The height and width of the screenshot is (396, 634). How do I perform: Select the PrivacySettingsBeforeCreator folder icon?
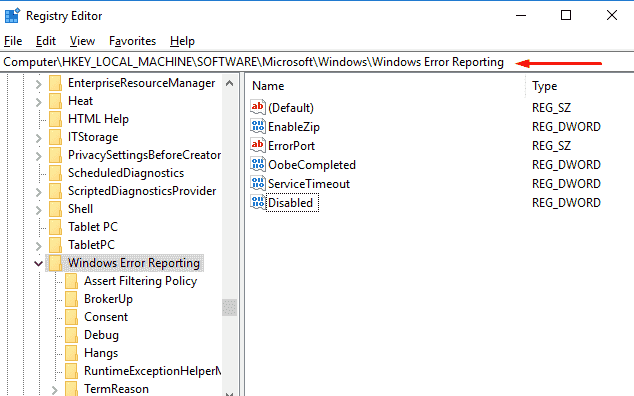click(55, 155)
